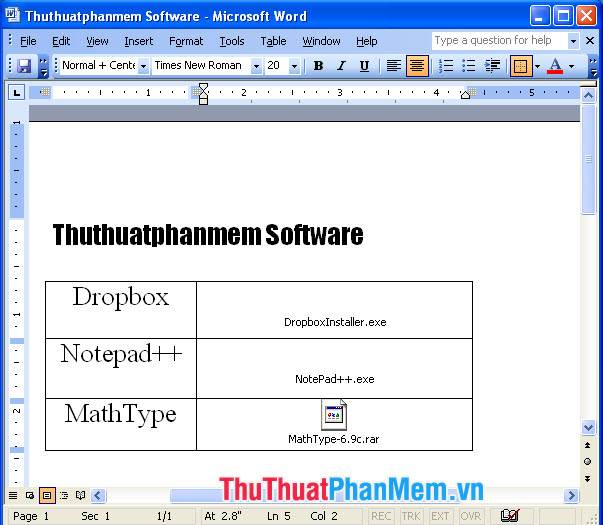The width and height of the screenshot is (603, 525).
Task: Click the first line indent marker on ruler
Action: tap(203, 88)
